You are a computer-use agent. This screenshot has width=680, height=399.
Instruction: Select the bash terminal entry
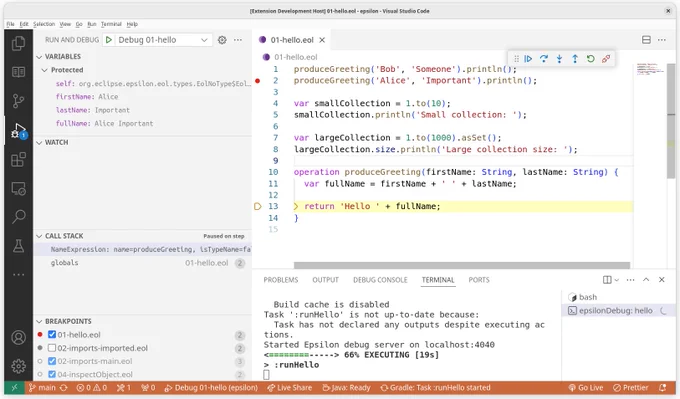click(618, 297)
